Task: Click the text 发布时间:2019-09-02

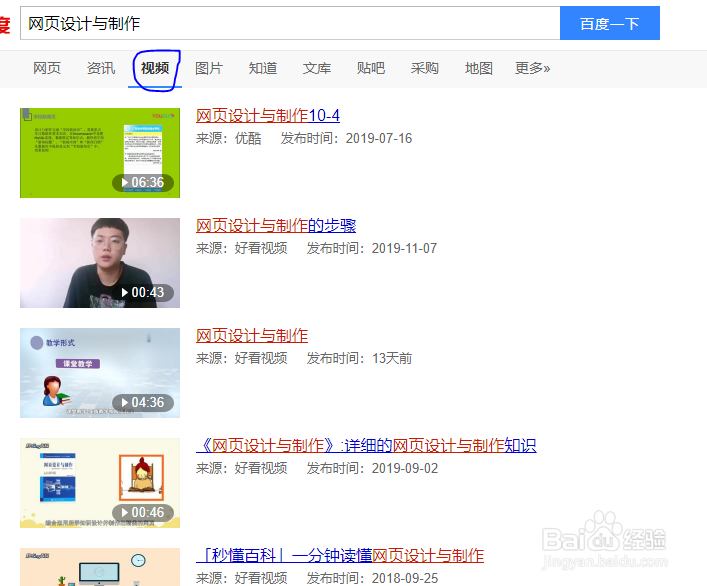Action: click(x=372, y=468)
